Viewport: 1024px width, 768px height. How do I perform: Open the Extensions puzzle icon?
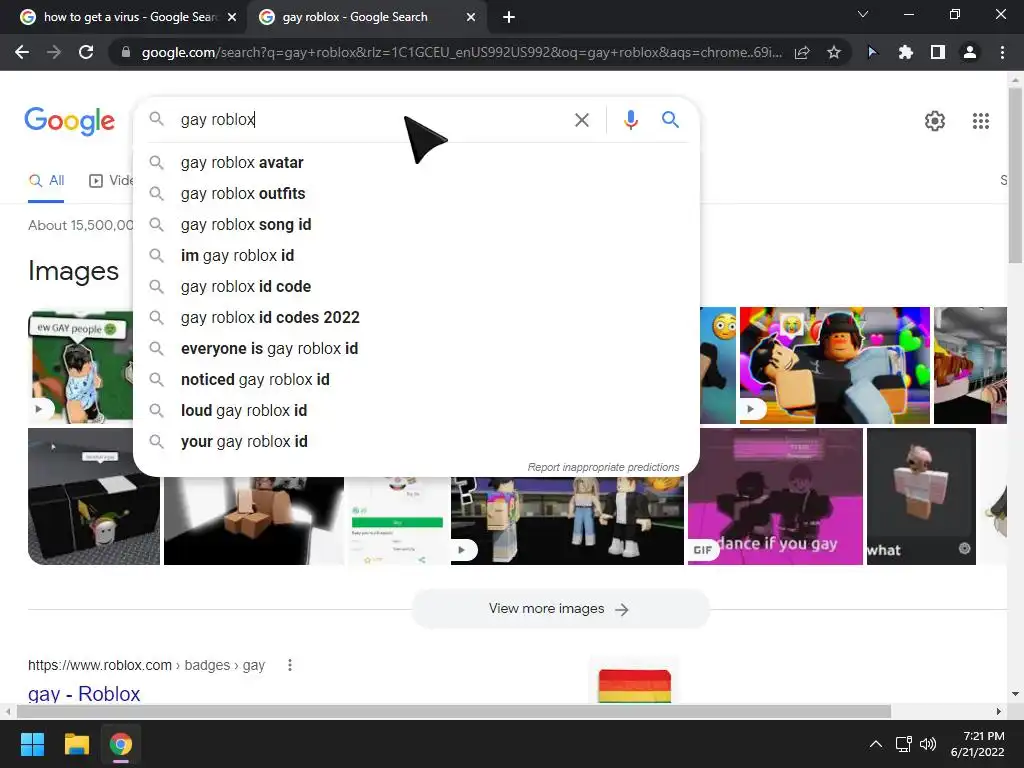(905, 52)
